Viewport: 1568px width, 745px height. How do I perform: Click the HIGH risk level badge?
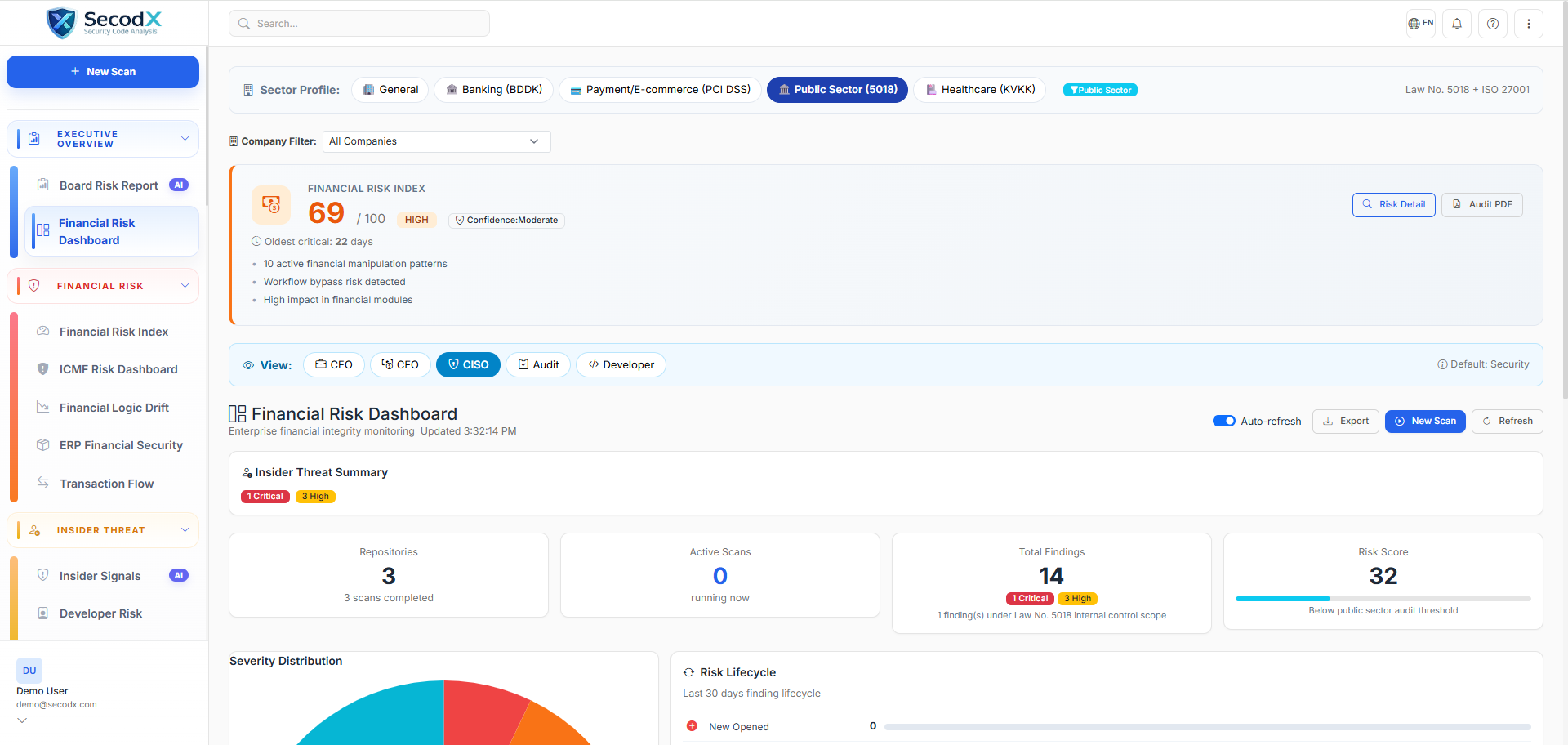coord(416,221)
